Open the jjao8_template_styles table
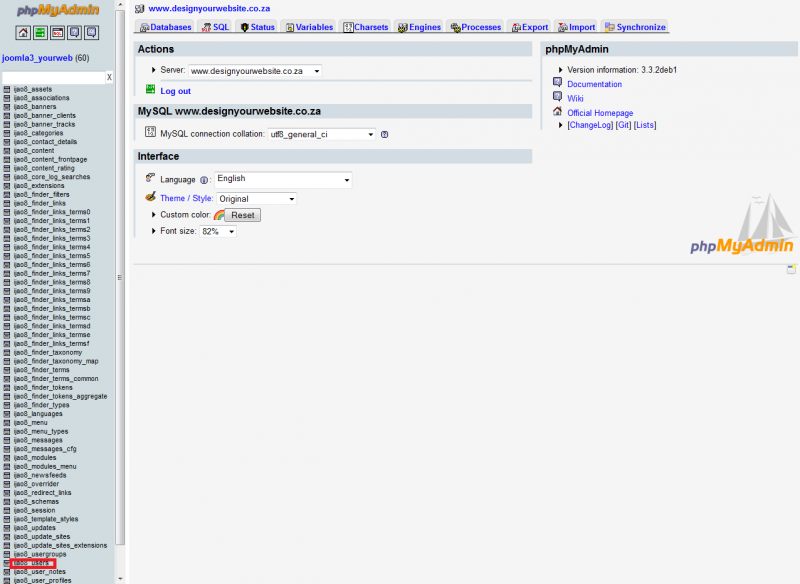This screenshot has height=584, width=800. click(x=46, y=519)
